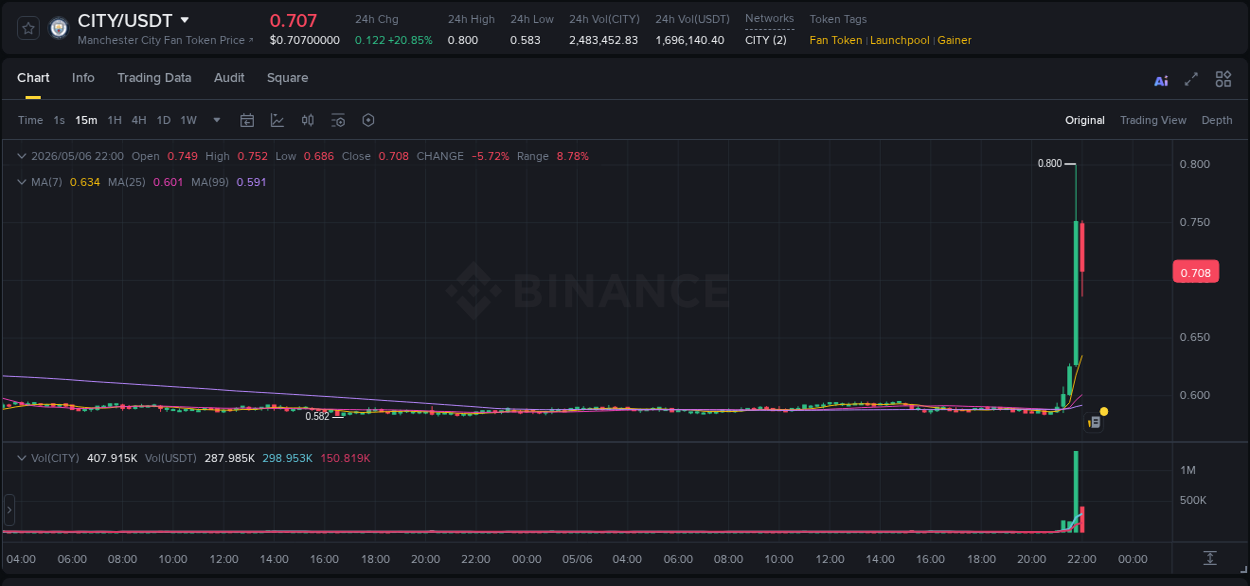Open the AI assistant icon

tap(1161, 80)
